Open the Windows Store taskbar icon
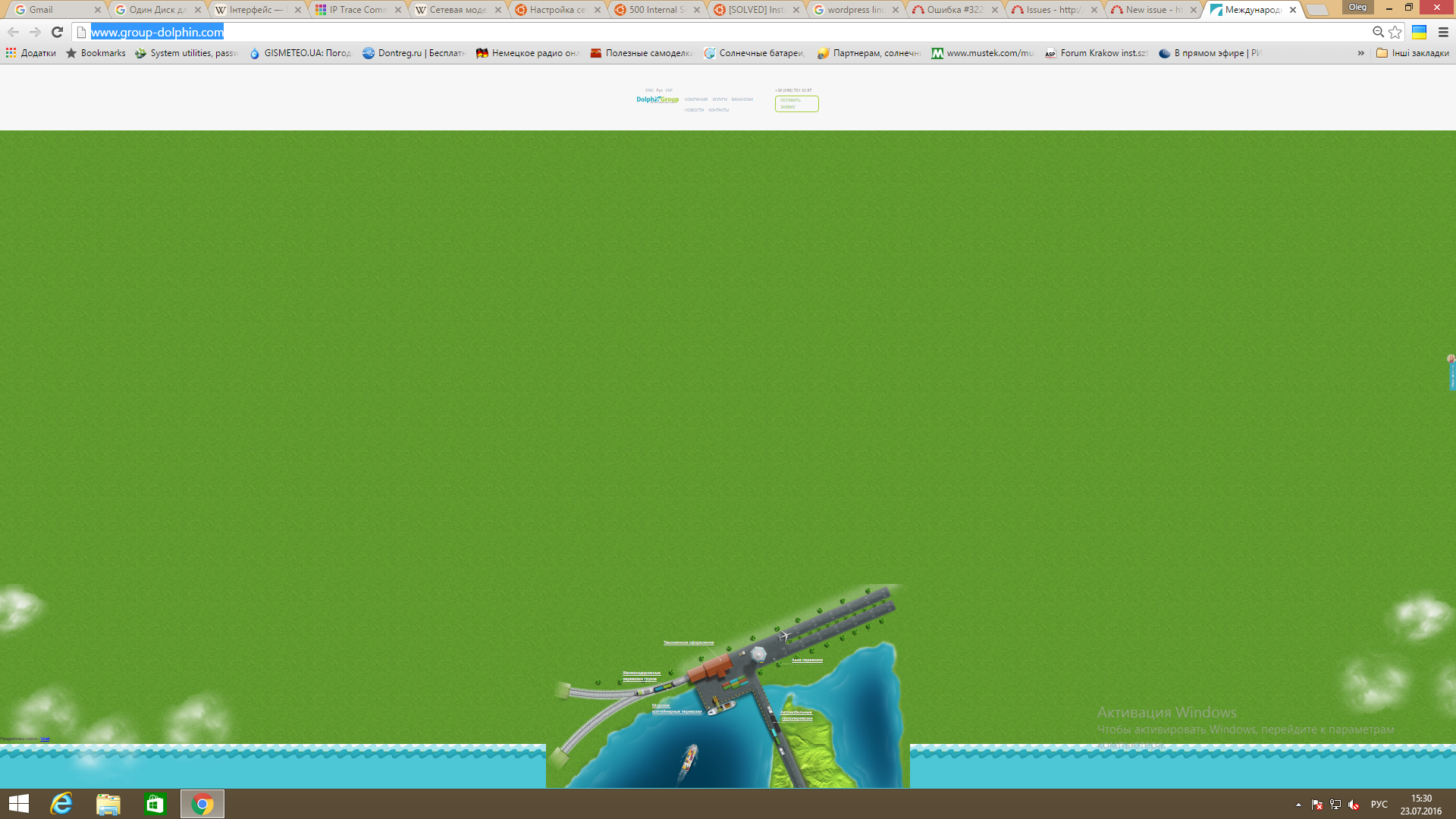 click(155, 804)
